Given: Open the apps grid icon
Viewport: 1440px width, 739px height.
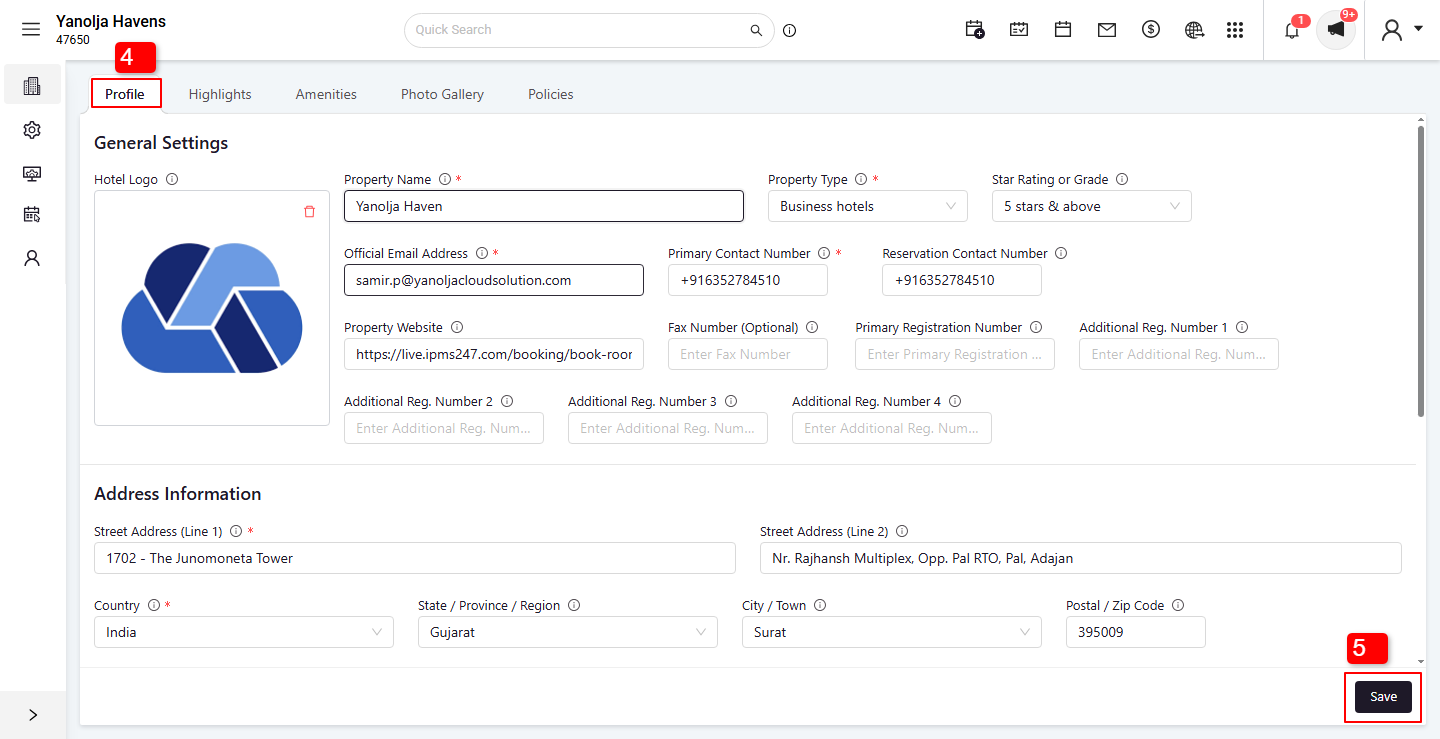Looking at the screenshot, I should [x=1235, y=30].
